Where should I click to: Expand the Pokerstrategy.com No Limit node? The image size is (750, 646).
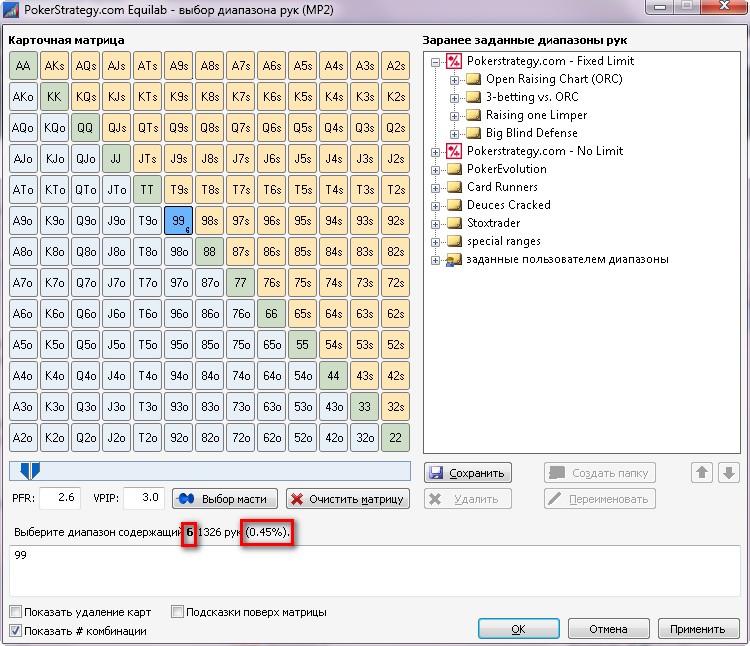point(435,152)
